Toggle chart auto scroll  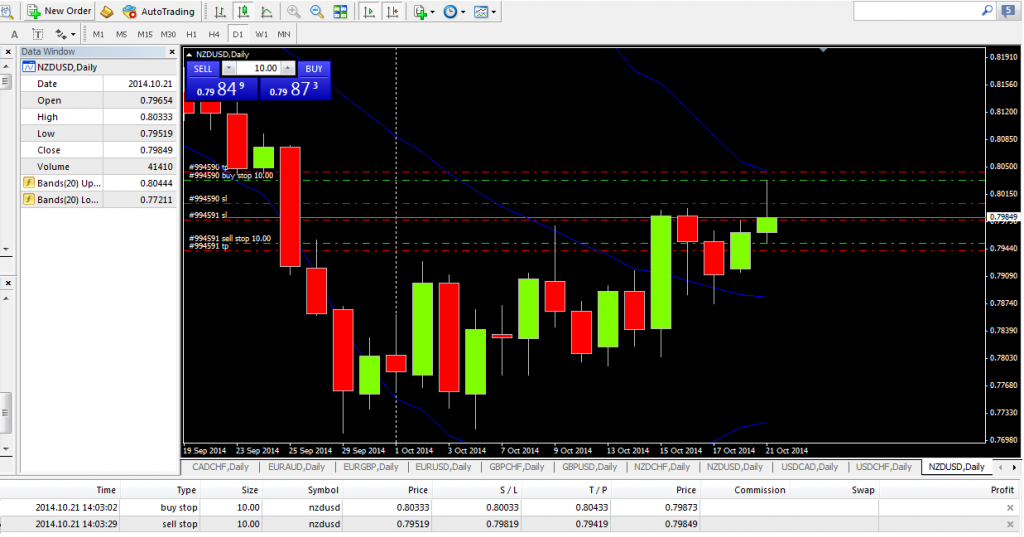click(x=369, y=12)
